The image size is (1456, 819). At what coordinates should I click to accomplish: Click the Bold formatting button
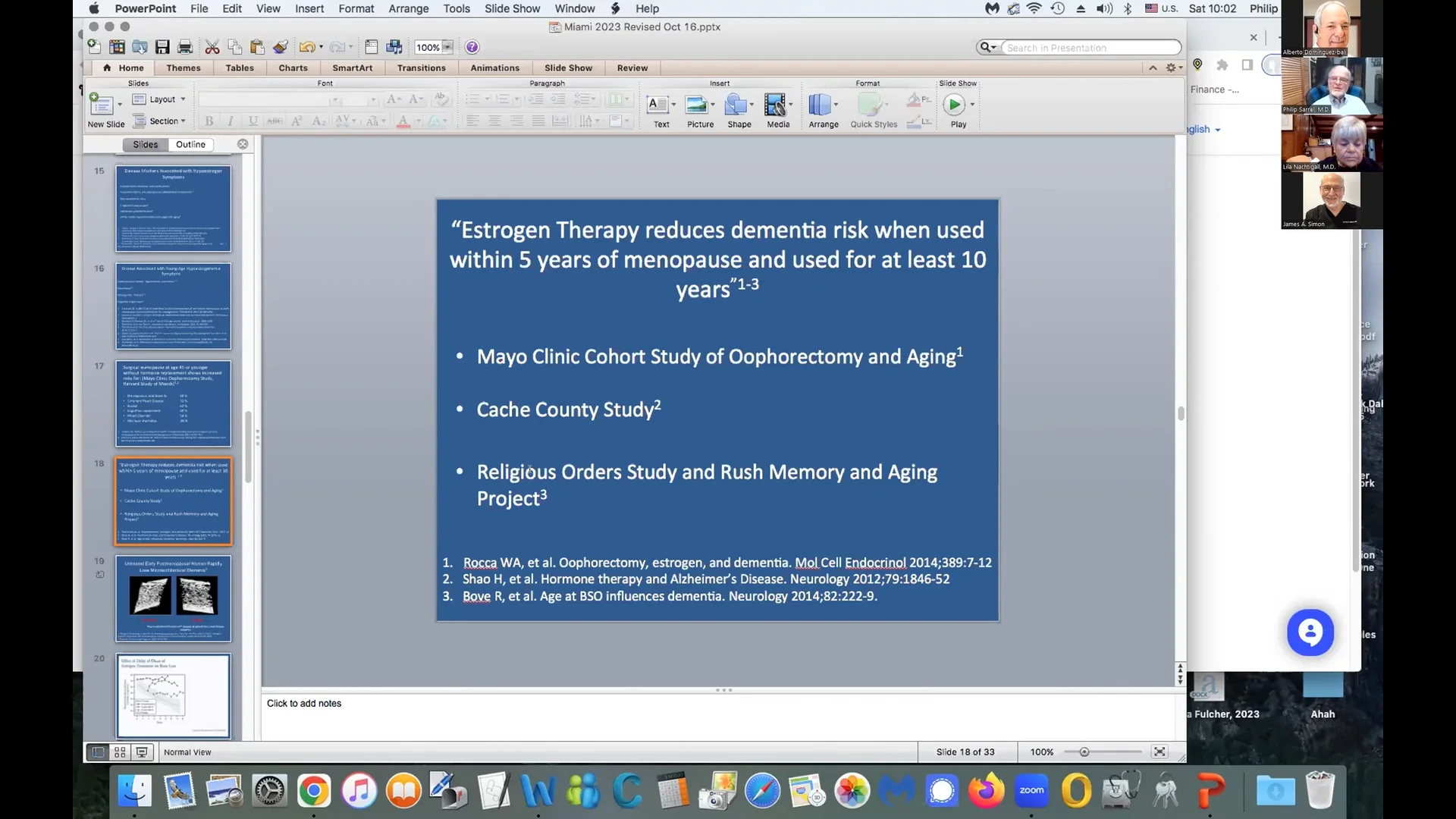point(209,121)
